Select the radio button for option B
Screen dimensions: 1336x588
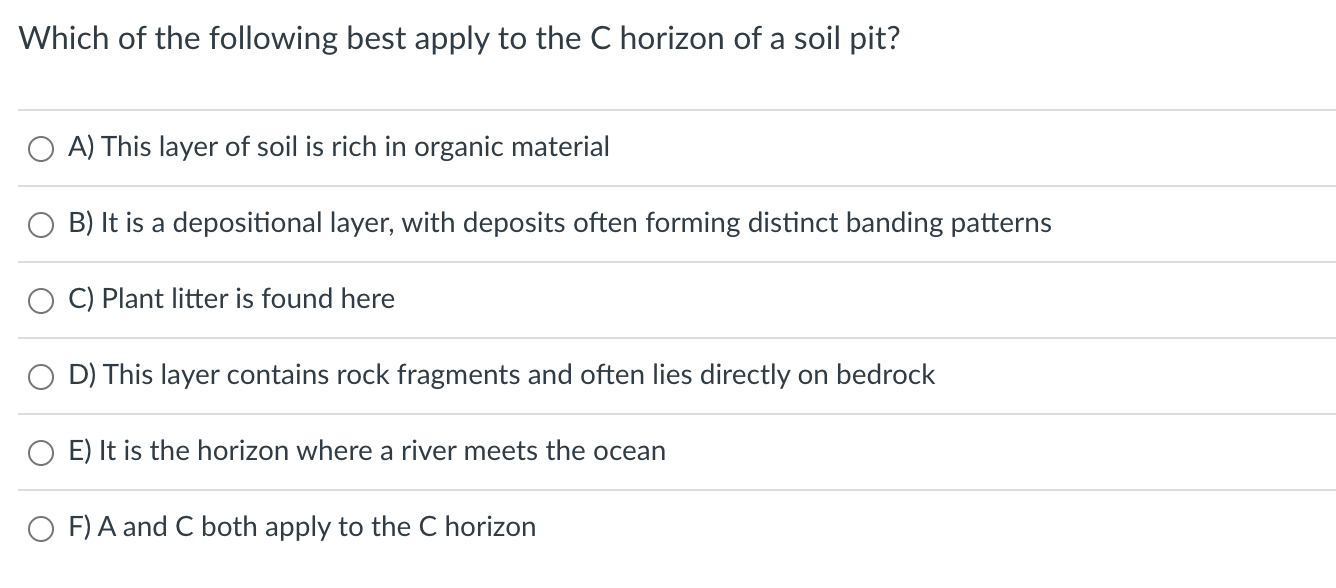coord(40,225)
